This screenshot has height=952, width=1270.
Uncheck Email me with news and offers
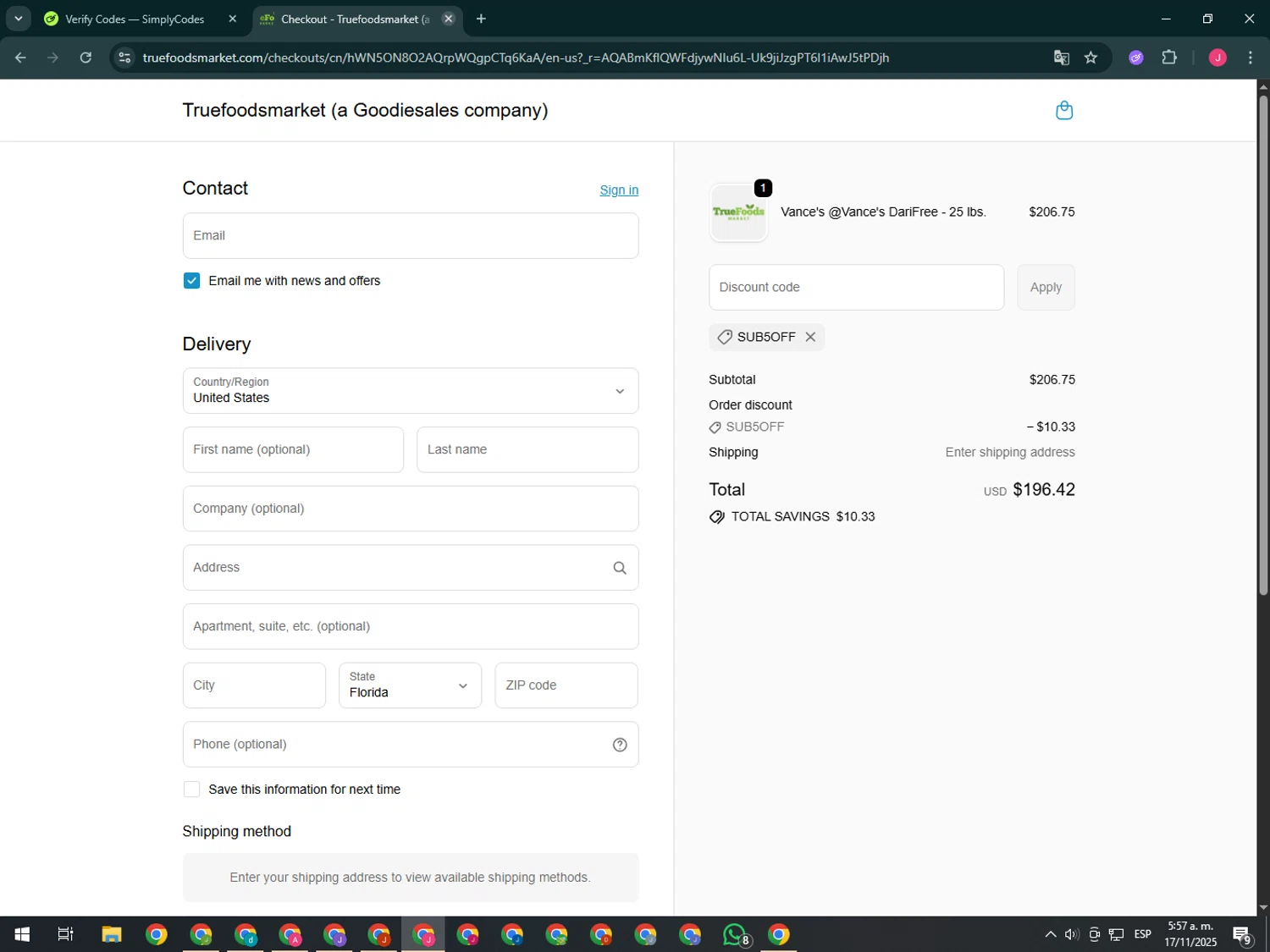192,281
